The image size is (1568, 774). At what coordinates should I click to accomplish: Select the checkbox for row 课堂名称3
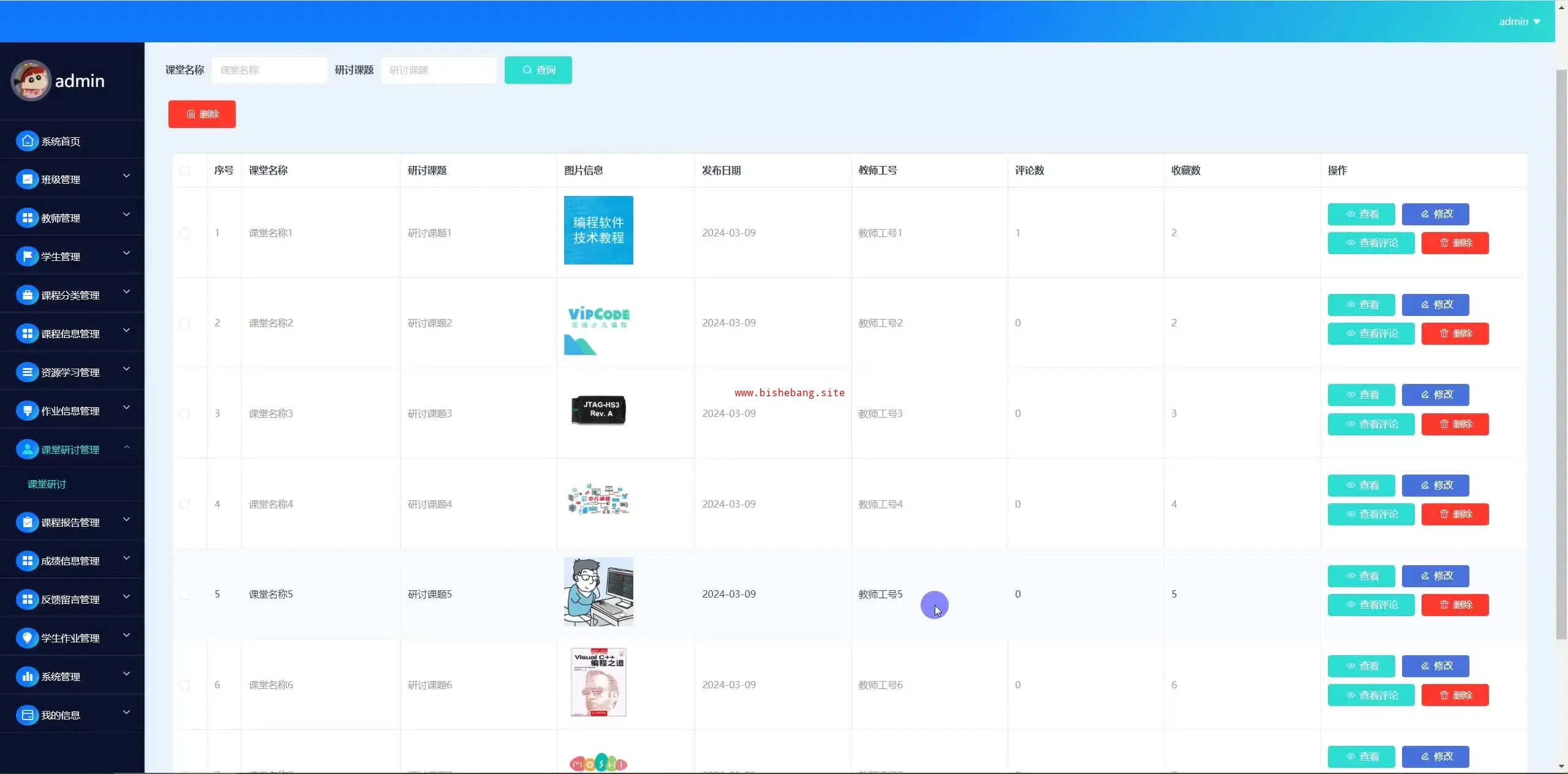click(x=184, y=414)
